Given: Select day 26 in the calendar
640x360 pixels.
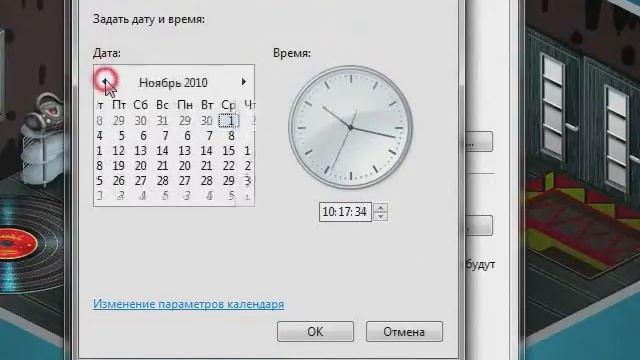Looking at the screenshot, I should pos(119,181).
